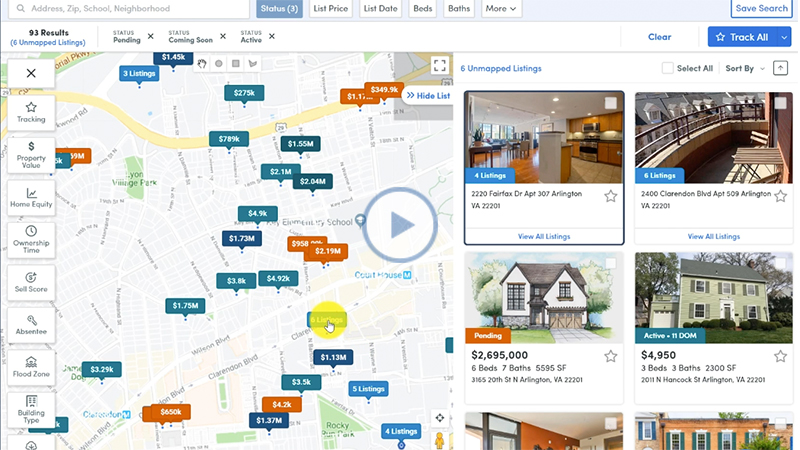Click the $275k map price marker
This screenshot has width=800, height=450.
coord(244,93)
